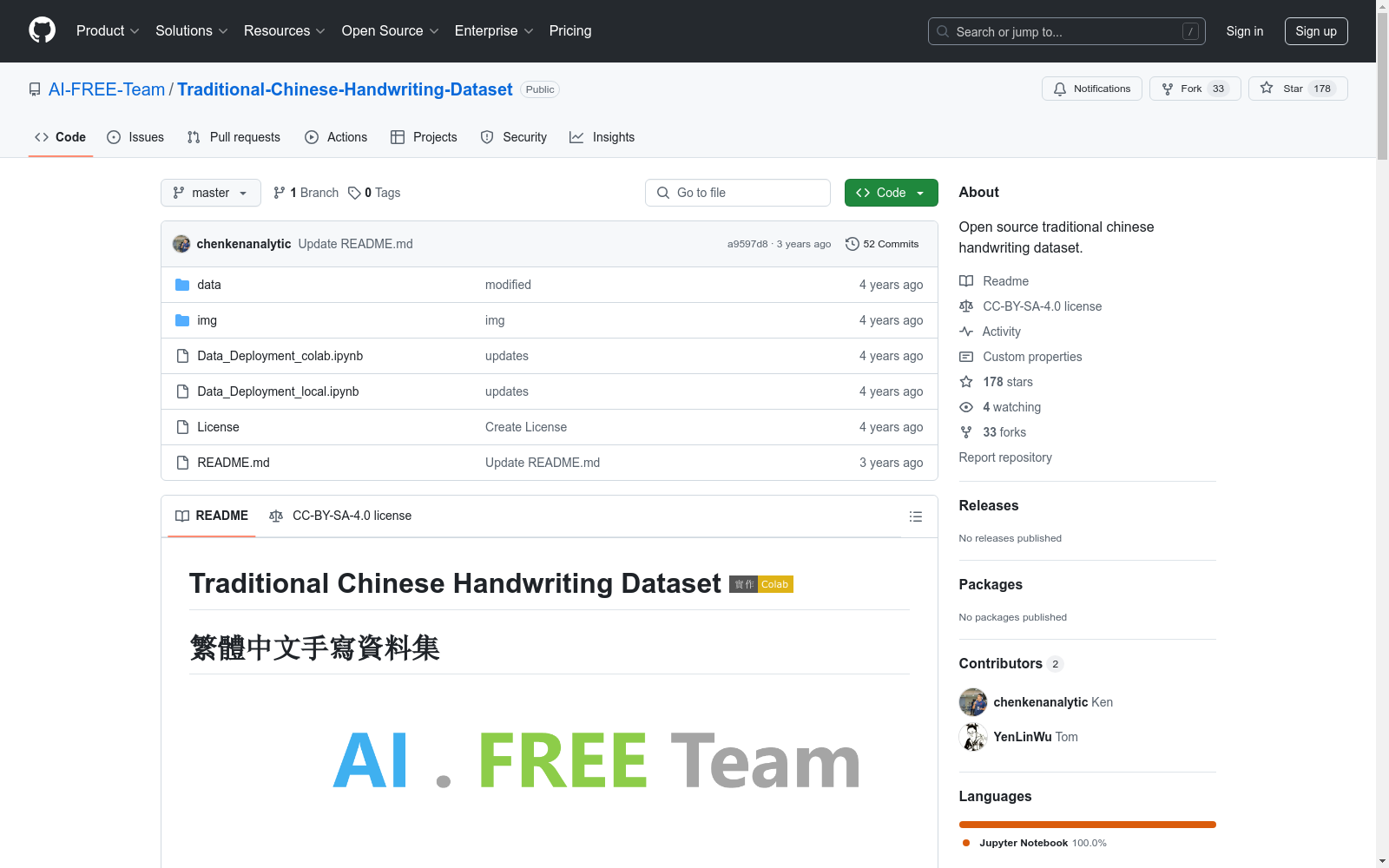Click the License file icon
This screenshot has width=1389, height=868.
182,427
